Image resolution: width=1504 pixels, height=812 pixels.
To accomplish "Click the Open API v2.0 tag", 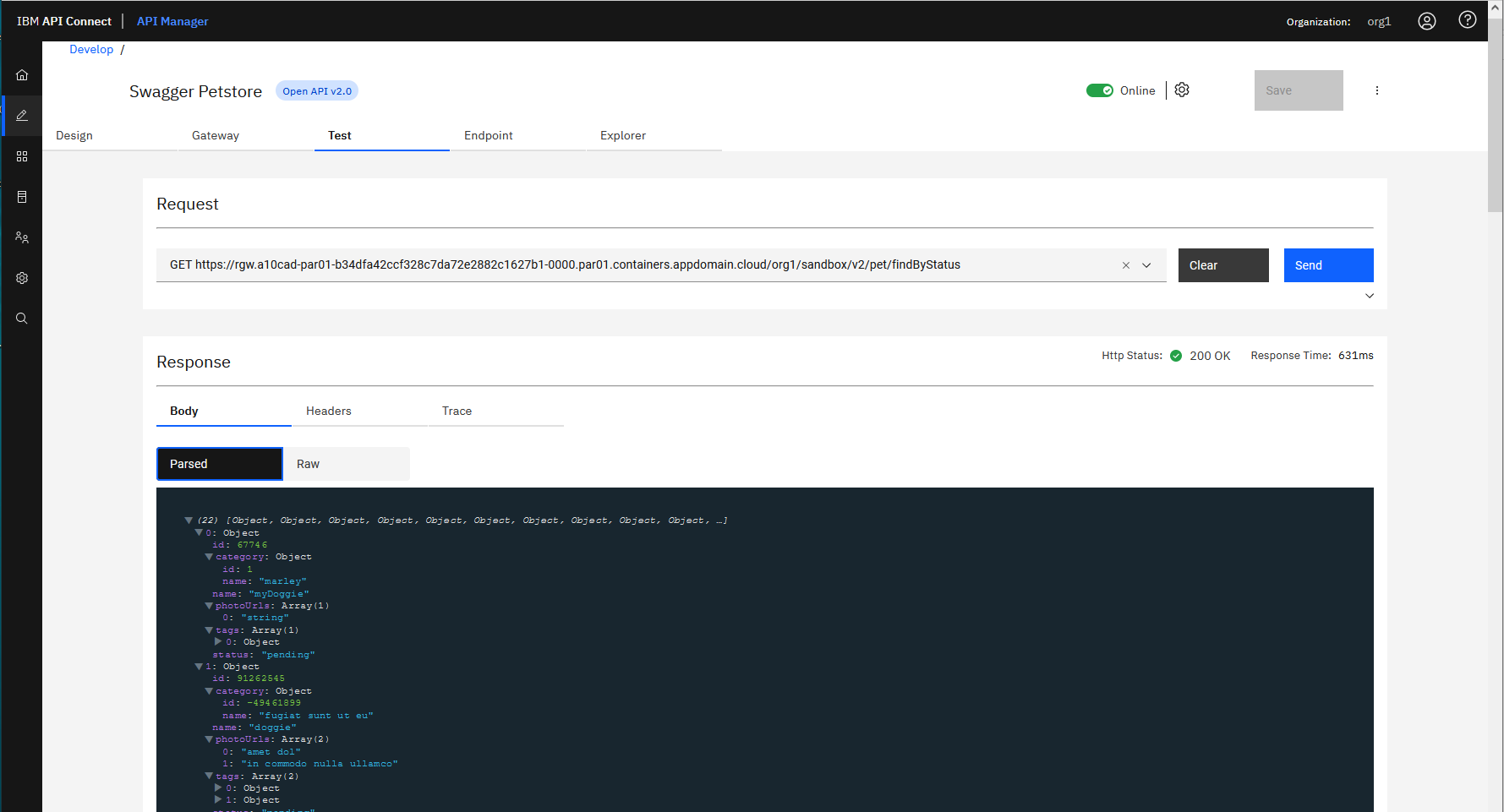I will click(x=317, y=91).
